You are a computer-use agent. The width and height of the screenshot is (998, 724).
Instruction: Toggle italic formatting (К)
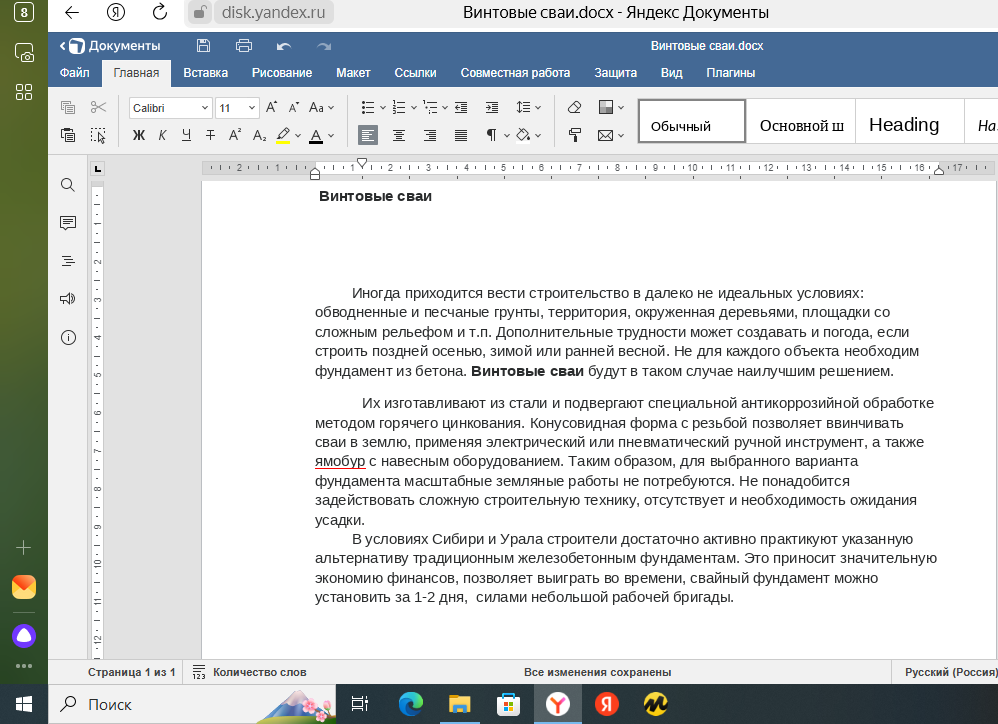tap(162, 135)
